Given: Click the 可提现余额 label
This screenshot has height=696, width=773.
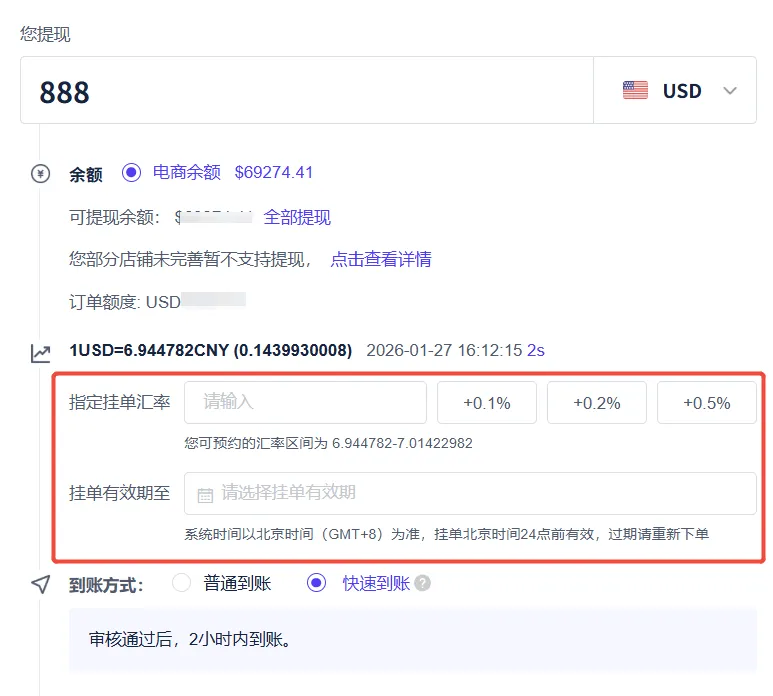Looking at the screenshot, I should coord(114,217).
